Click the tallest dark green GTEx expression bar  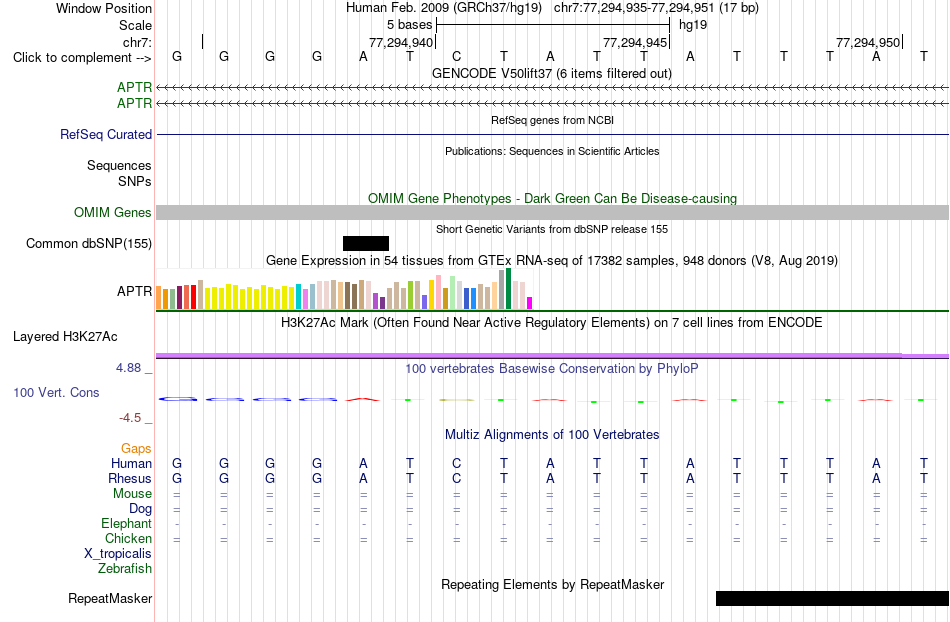pos(508,289)
